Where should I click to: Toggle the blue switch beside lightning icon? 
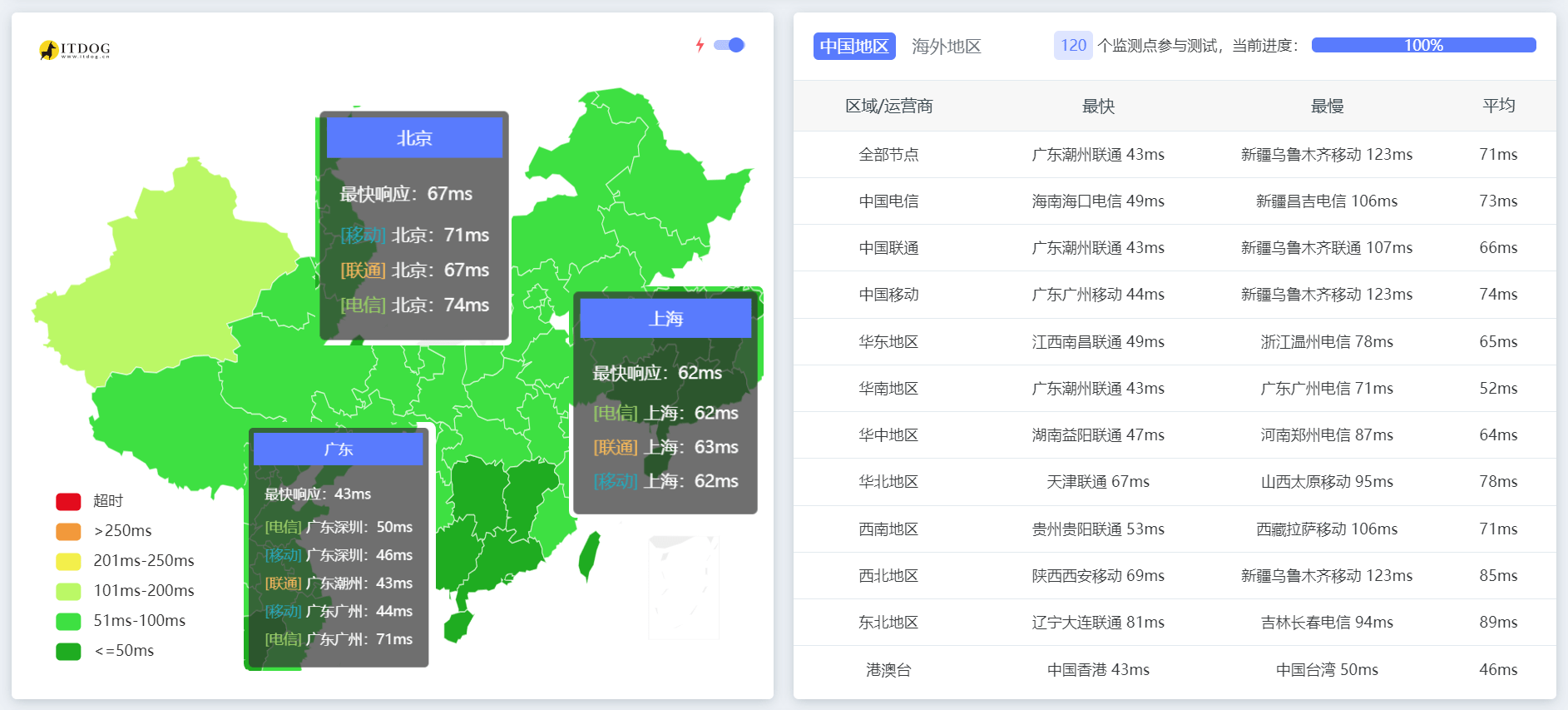(730, 45)
